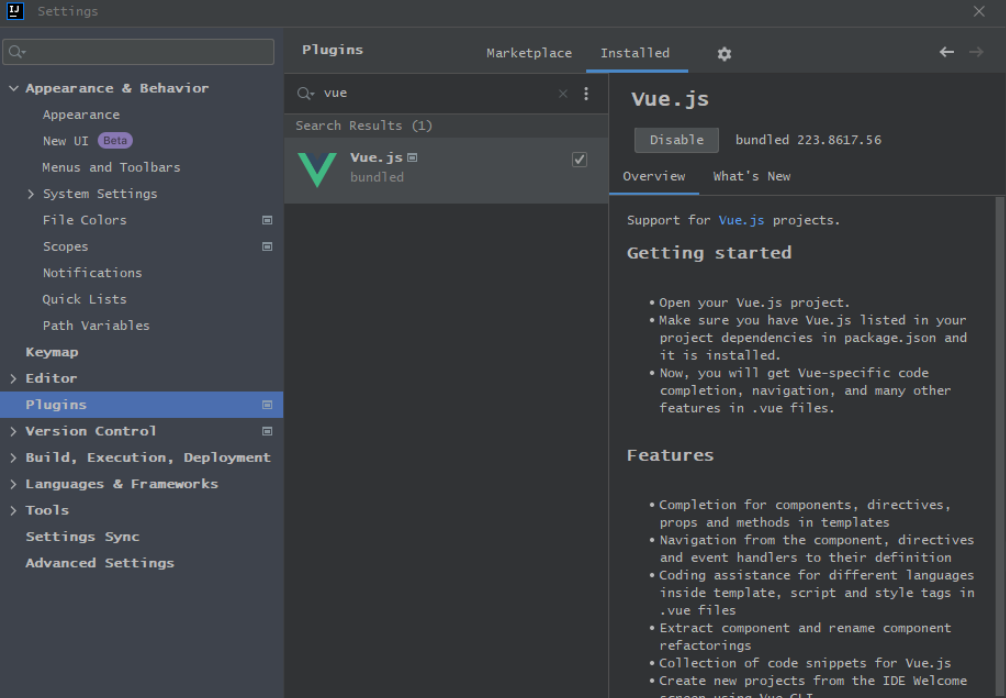Click the Beta badge next to New UI
The width and height of the screenshot is (1006, 698).
coord(115,140)
